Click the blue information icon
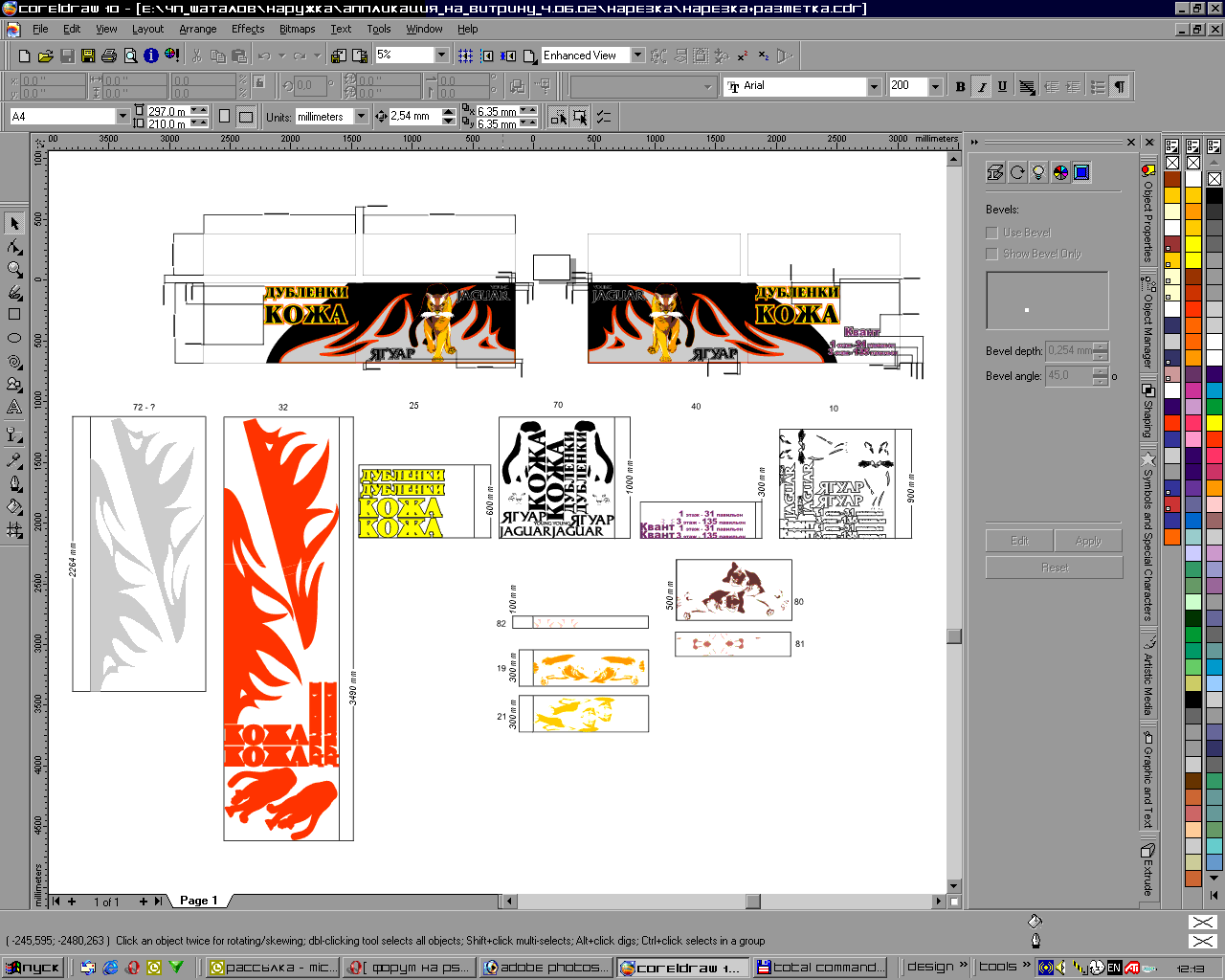The height and width of the screenshot is (980, 1225). point(151,56)
